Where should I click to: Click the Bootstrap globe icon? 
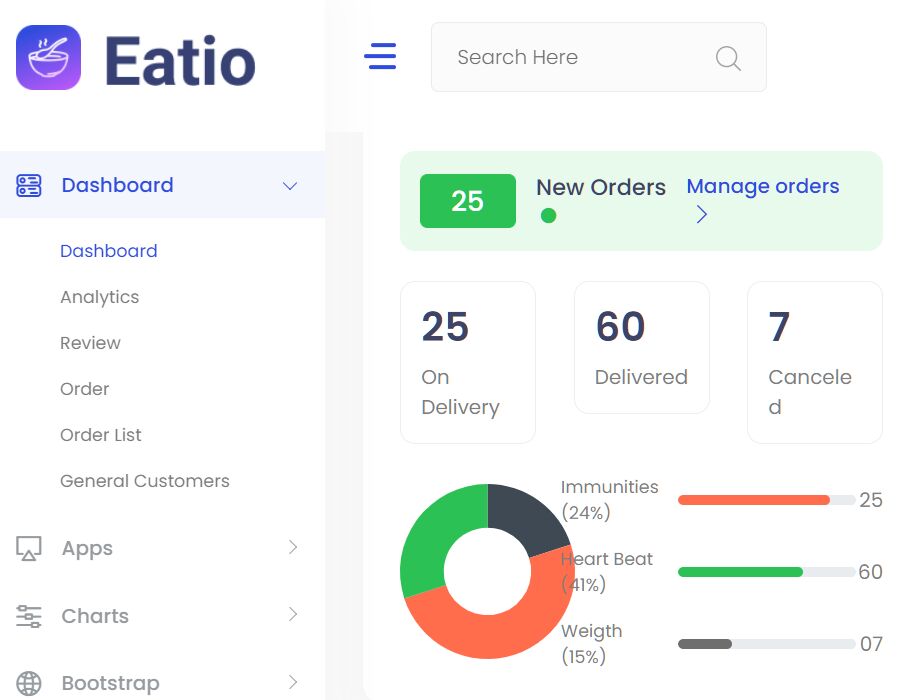pyautogui.click(x=28, y=682)
